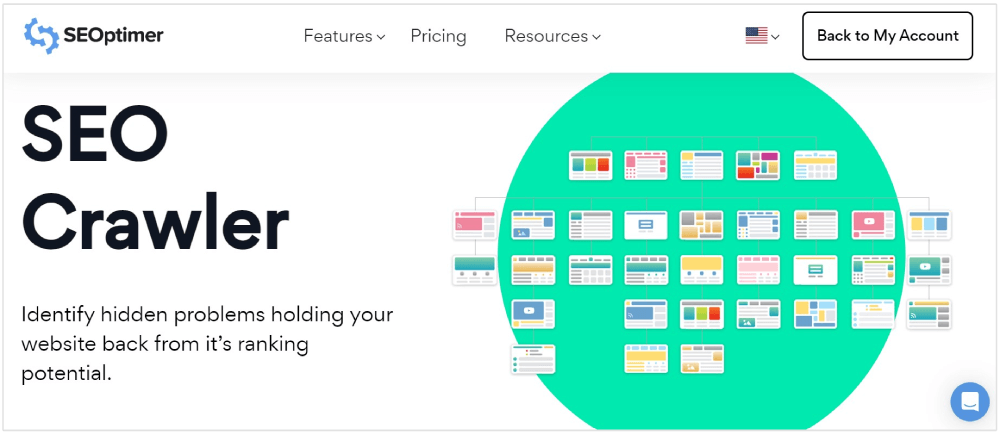Click the teal RSS feed page thumbnail
The height and width of the screenshot is (435, 1000).
pyautogui.click(x=930, y=313)
